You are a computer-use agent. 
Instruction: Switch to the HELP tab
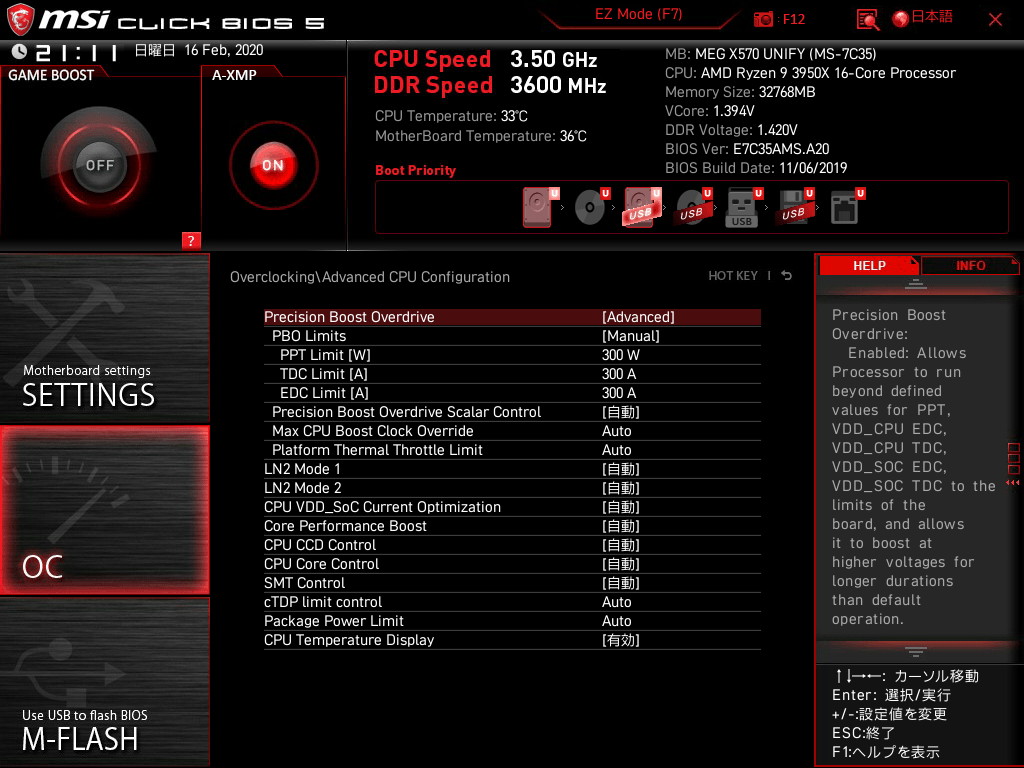click(869, 266)
